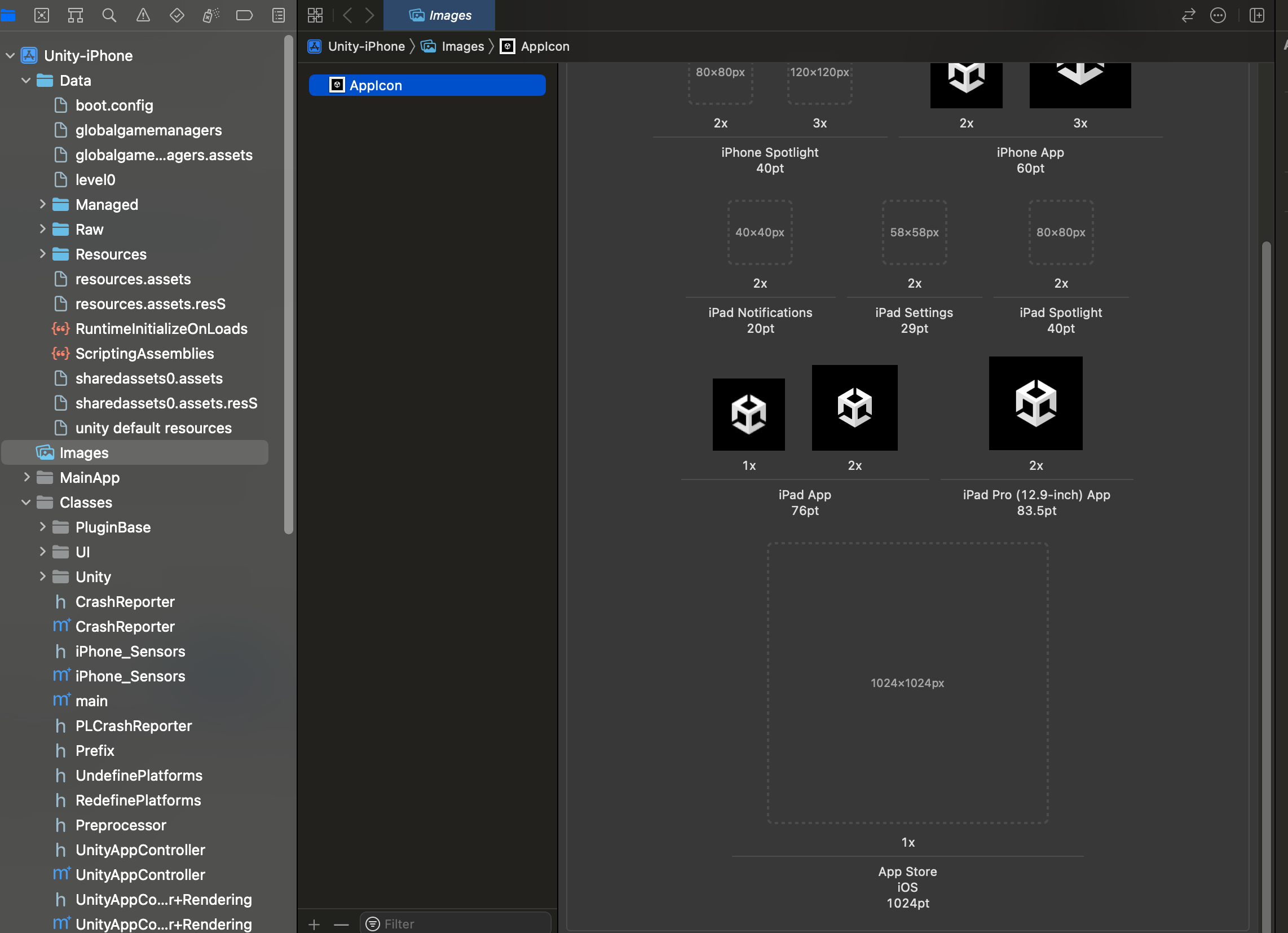
Task: Open the Source Control navigator icon
Action: pyautogui.click(x=42, y=15)
